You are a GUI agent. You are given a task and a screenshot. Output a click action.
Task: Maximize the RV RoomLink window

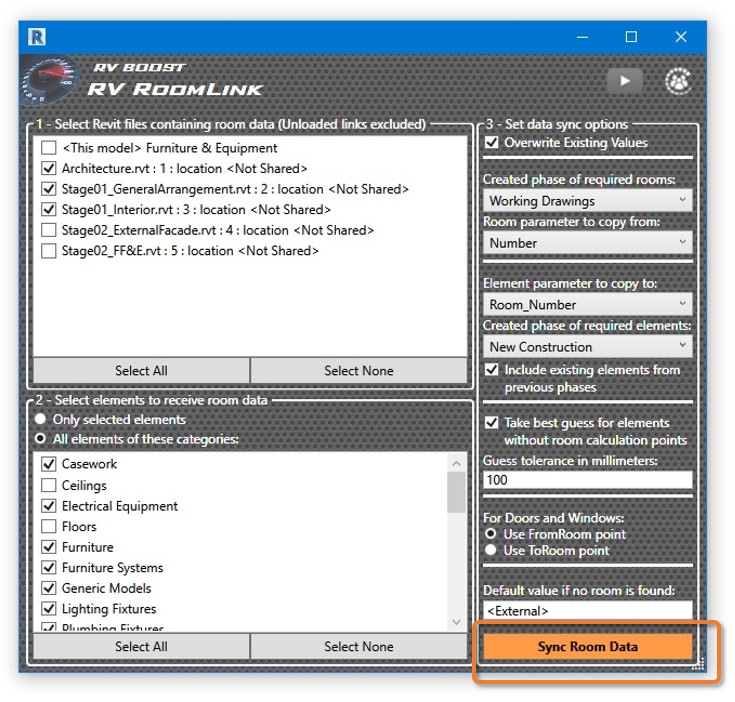click(631, 37)
